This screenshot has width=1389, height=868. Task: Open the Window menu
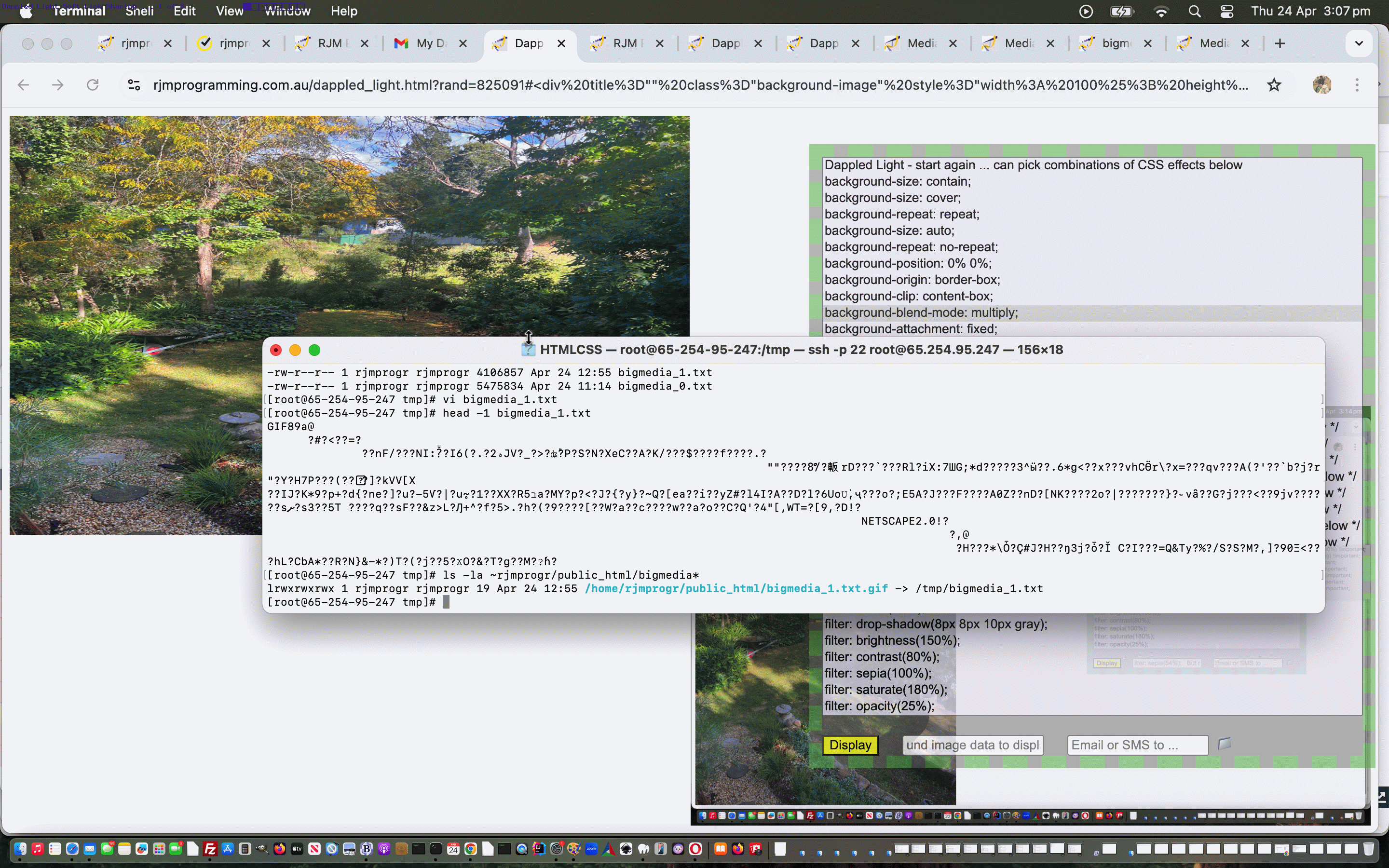click(287, 11)
